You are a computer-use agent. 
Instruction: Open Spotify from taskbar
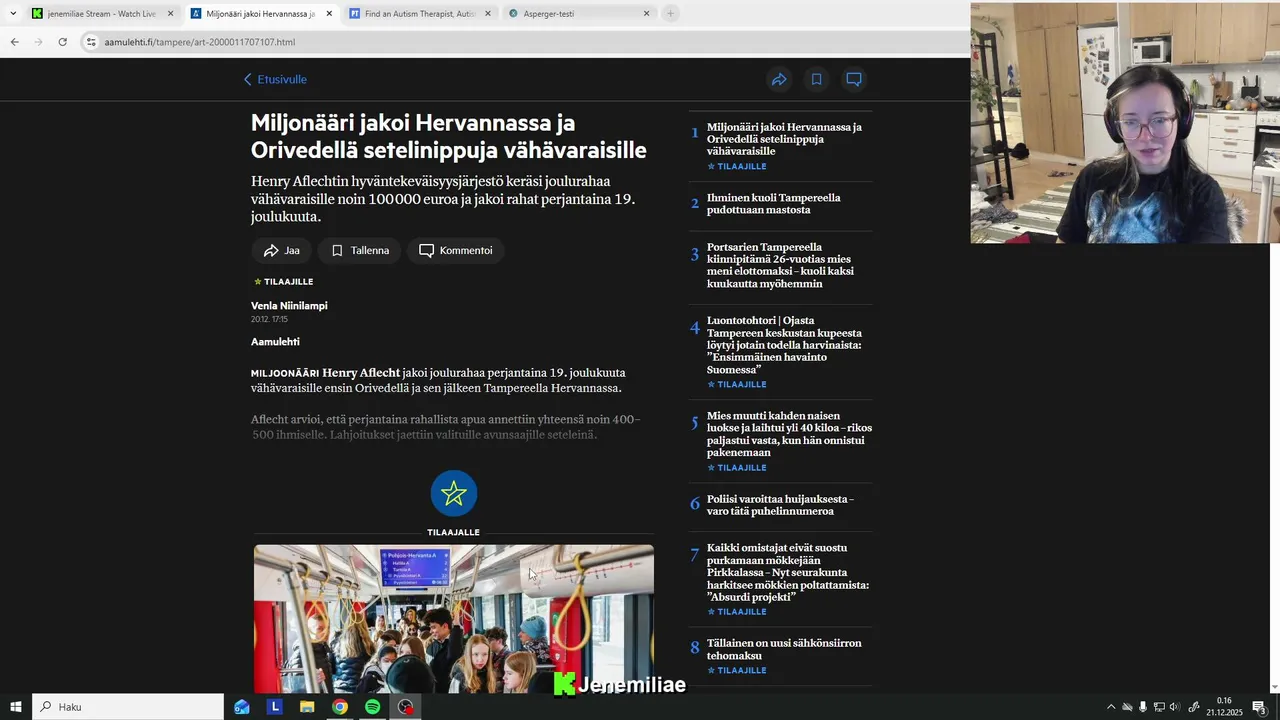(373, 707)
